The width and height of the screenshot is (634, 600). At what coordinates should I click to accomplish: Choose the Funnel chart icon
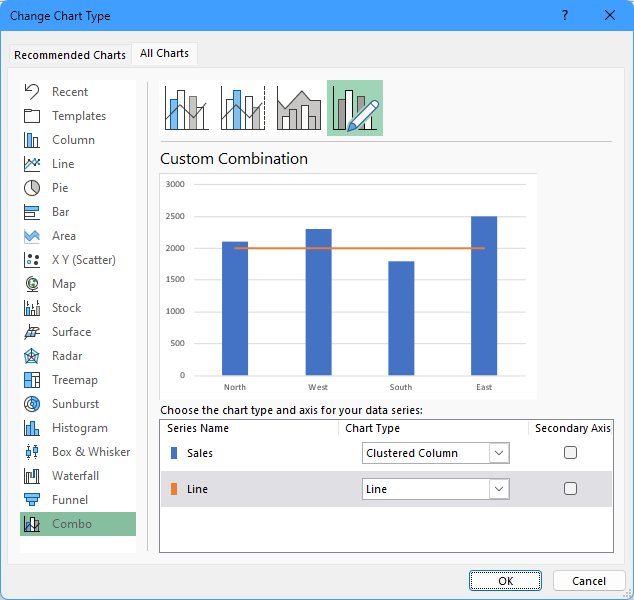coord(32,500)
